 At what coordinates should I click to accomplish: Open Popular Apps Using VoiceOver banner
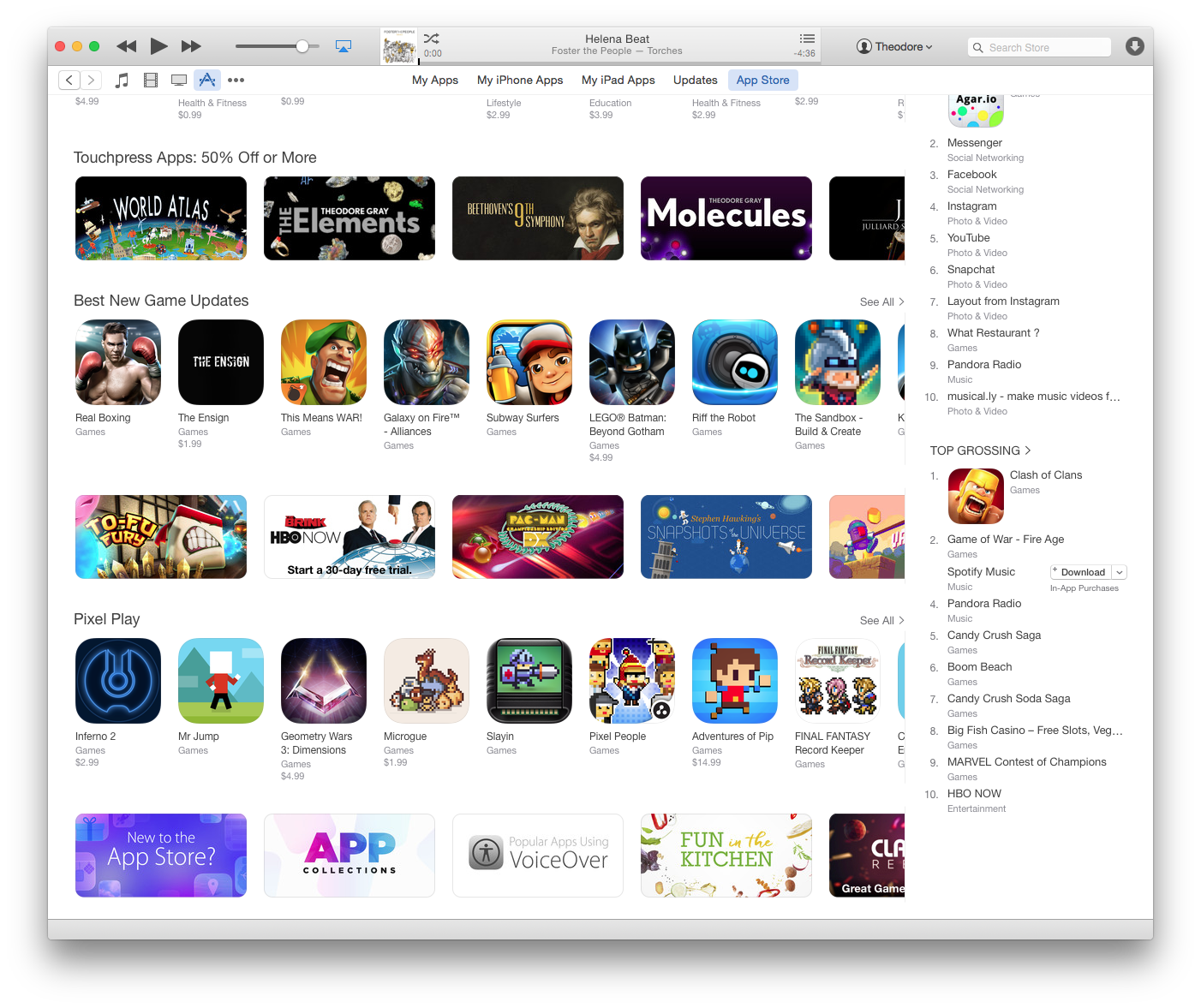tap(538, 856)
